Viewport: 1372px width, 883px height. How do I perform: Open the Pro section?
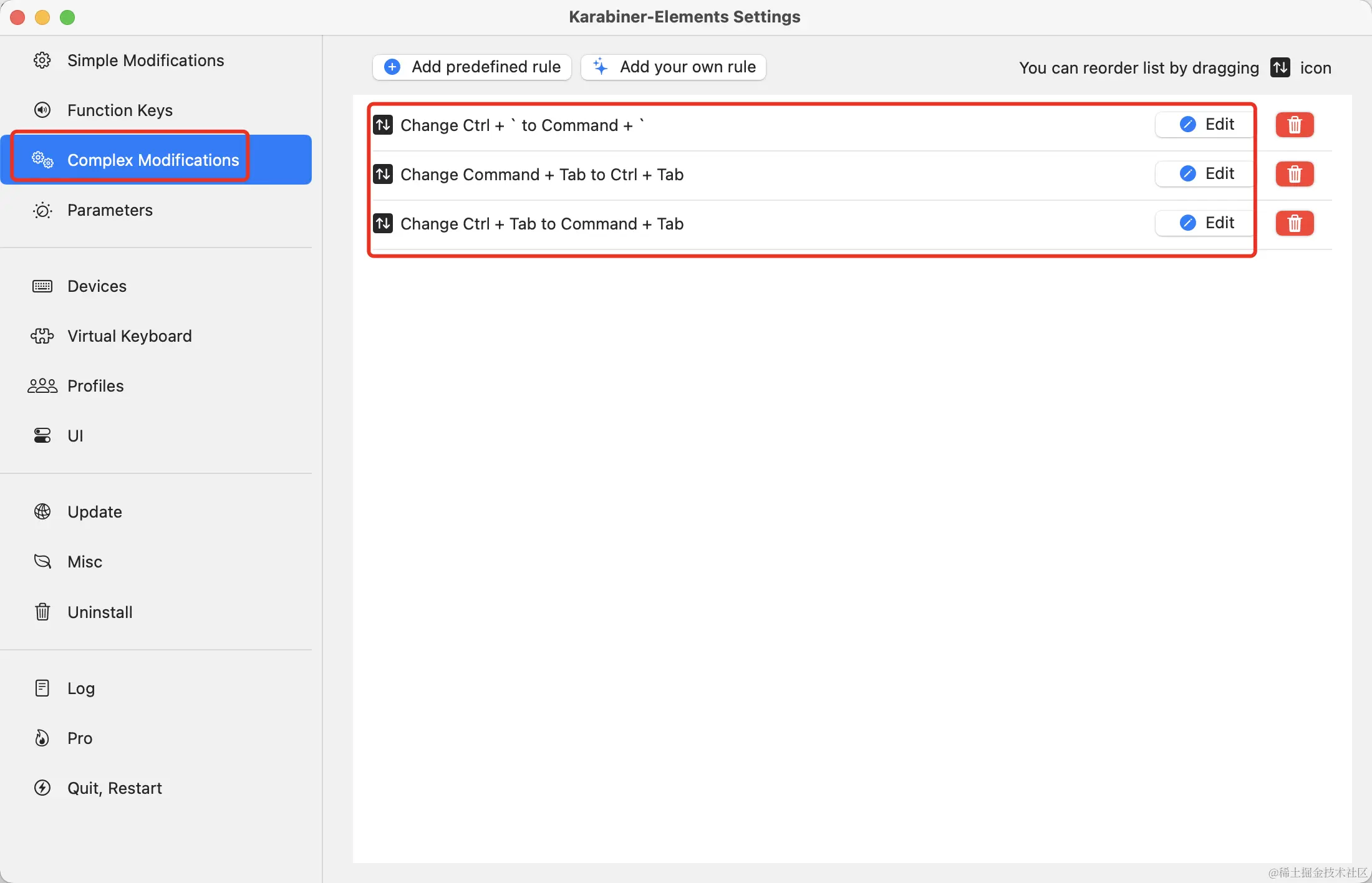(156, 738)
